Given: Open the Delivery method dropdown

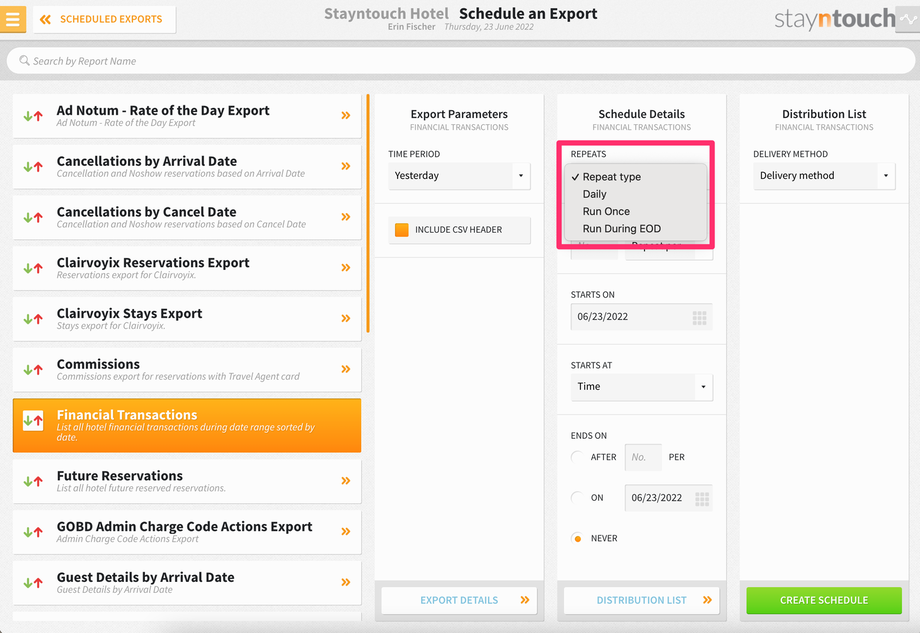Looking at the screenshot, I should 824,176.
